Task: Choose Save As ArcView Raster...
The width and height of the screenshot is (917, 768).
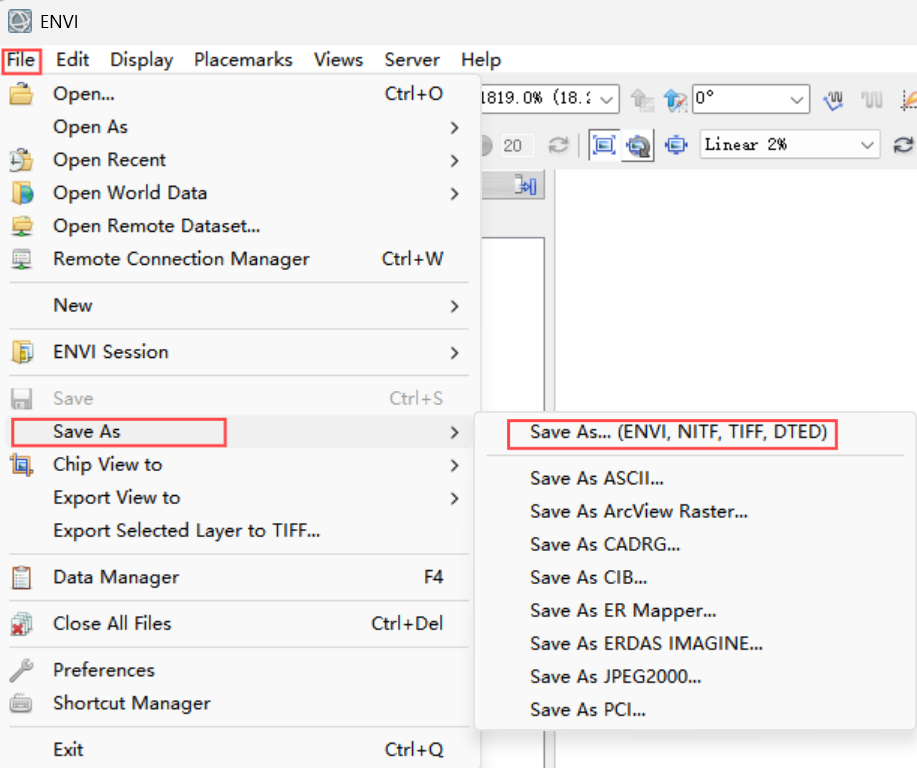Action: click(x=695, y=512)
